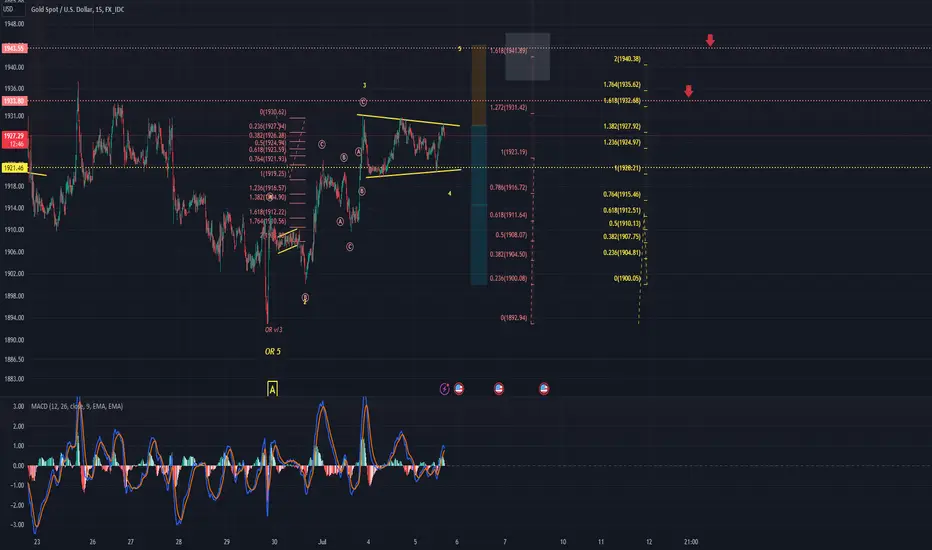Click the purple lightning event icon
Image resolution: width=932 pixels, height=550 pixels.
(444, 389)
